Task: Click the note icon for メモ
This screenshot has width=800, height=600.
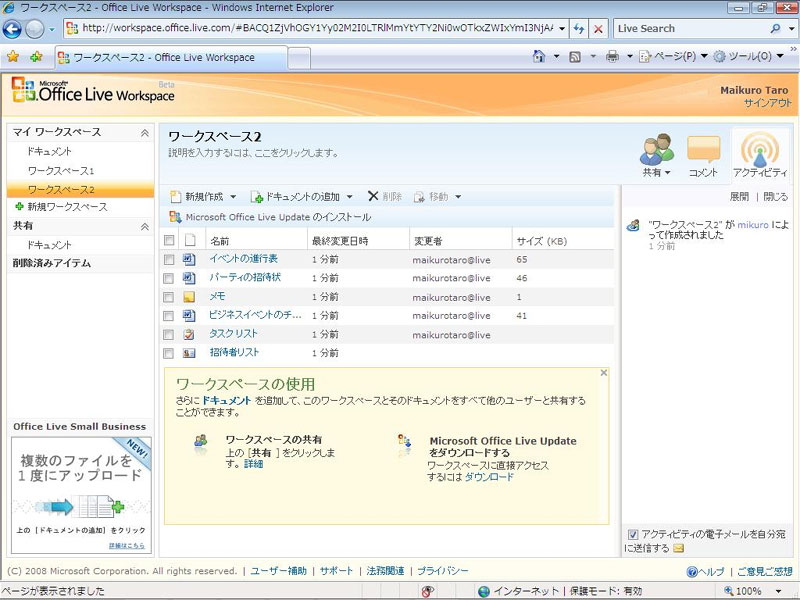Action: pos(189,297)
